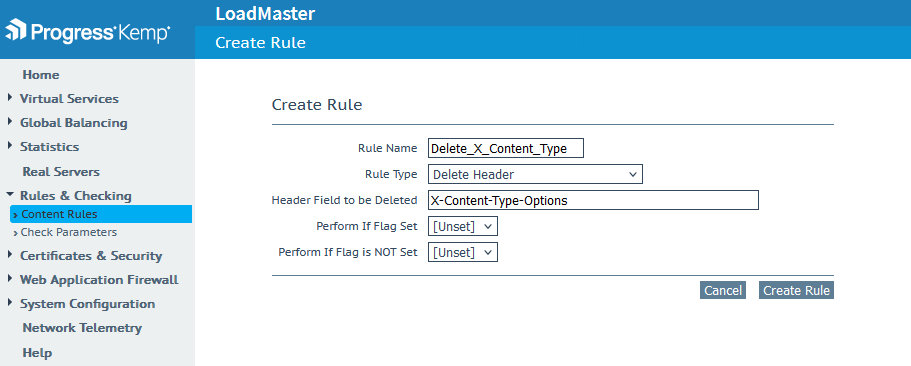Click the Create Rule section heading
The width and height of the screenshot is (911, 366).
tap(317, 105)
